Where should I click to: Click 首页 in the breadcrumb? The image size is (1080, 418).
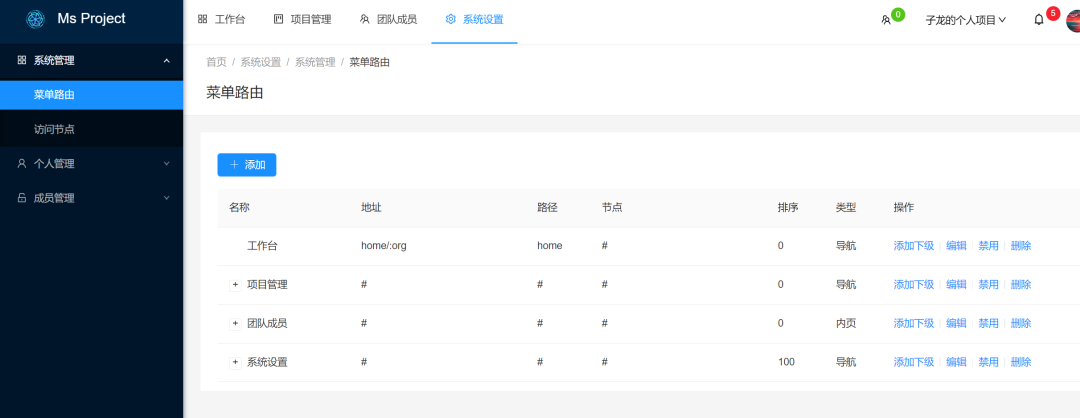[x=216, y=62]
